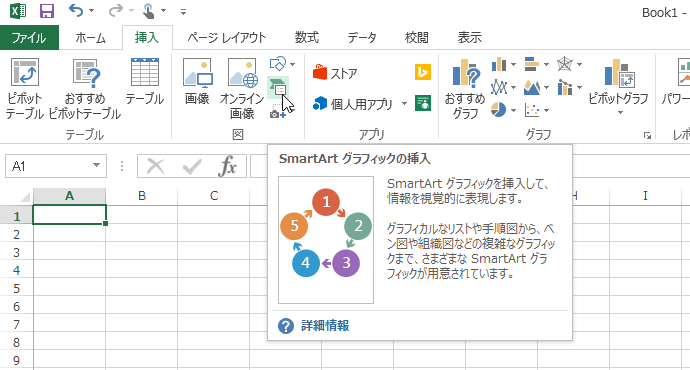Click おすすめグラフ button

tap(465, 89)
